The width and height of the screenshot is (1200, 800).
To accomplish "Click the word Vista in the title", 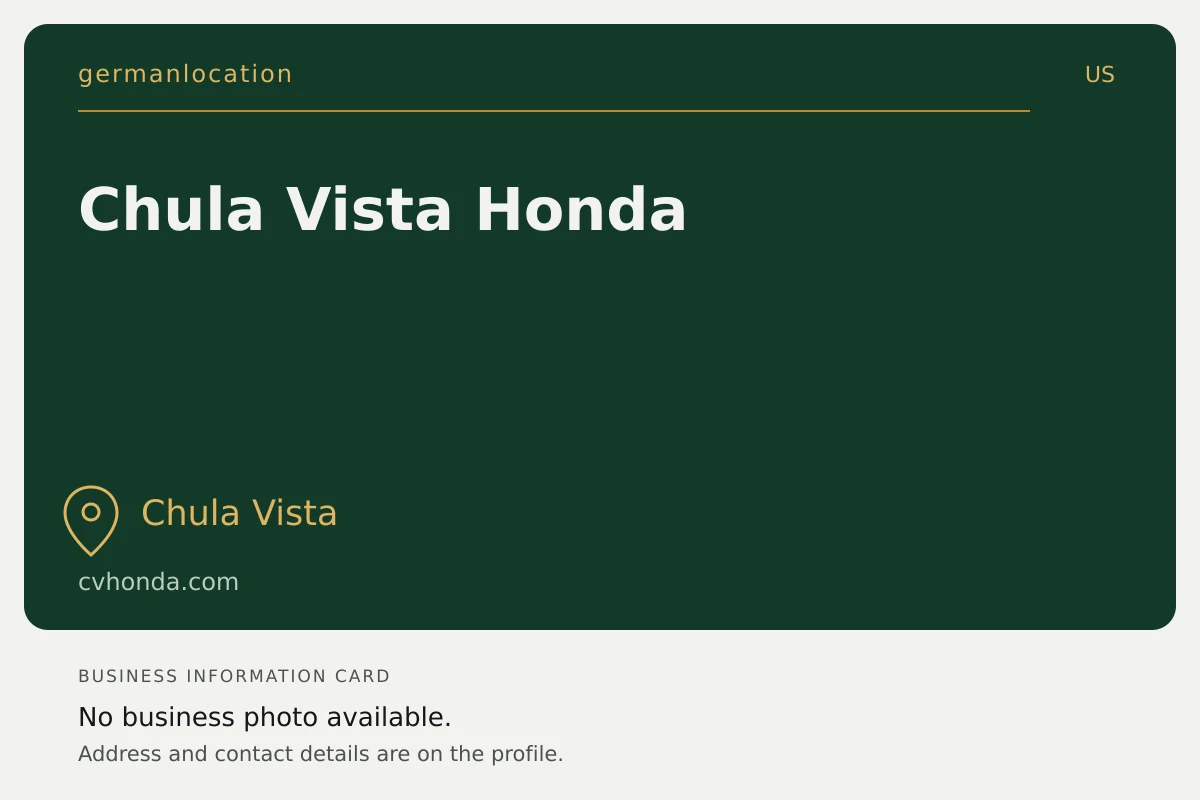I will pos(369,210).
